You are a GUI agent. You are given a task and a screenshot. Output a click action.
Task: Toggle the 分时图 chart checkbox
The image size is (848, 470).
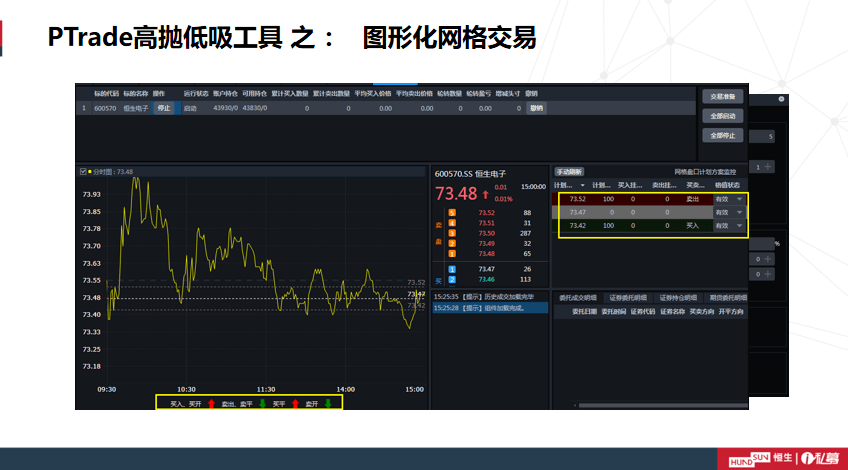83,172
